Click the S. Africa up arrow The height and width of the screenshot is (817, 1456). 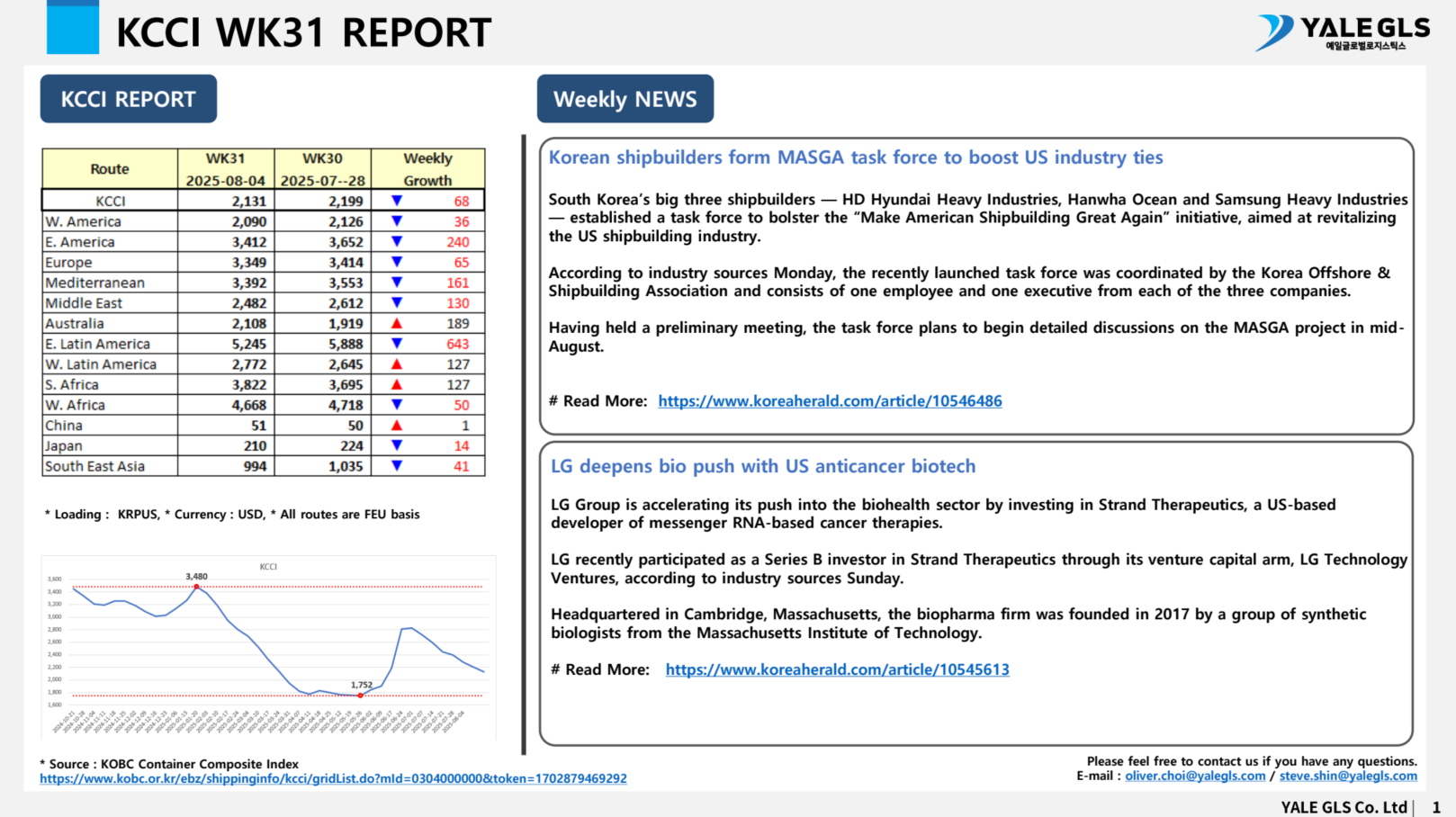pyautogui.click(x=397, y=384)
